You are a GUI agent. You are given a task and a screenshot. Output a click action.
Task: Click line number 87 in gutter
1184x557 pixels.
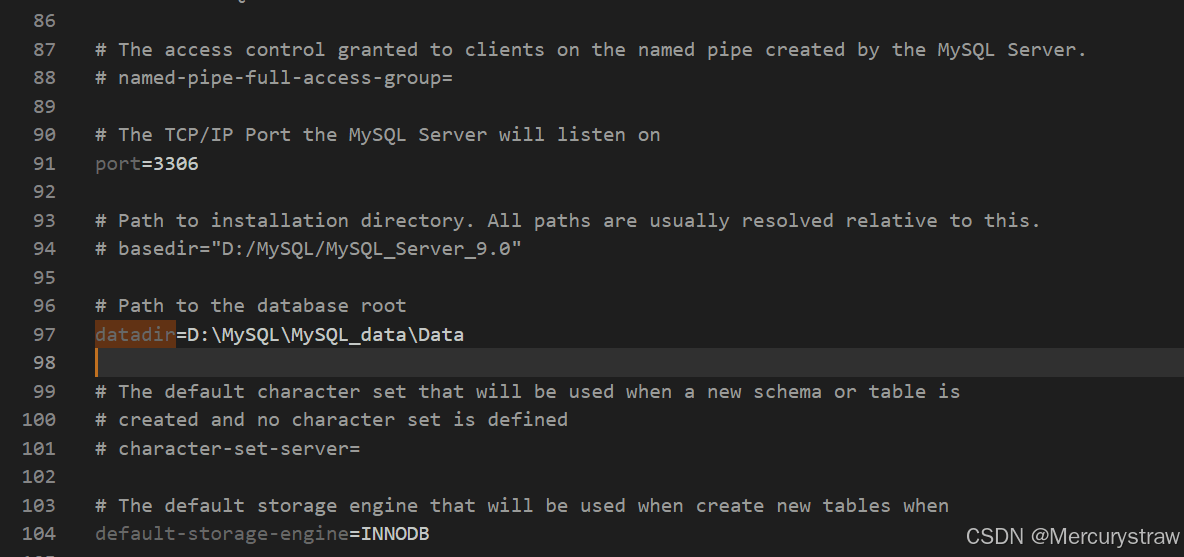(45, 50)
